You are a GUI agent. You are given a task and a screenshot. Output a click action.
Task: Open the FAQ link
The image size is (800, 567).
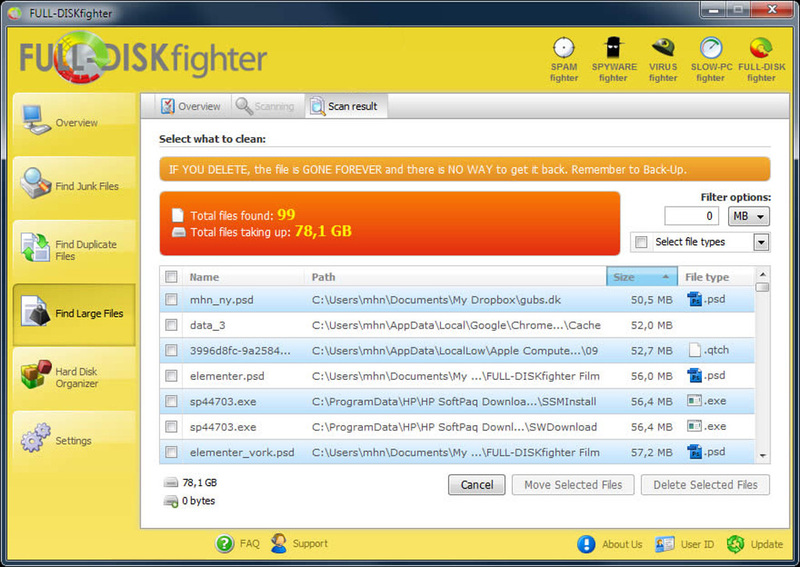point(249,544)
